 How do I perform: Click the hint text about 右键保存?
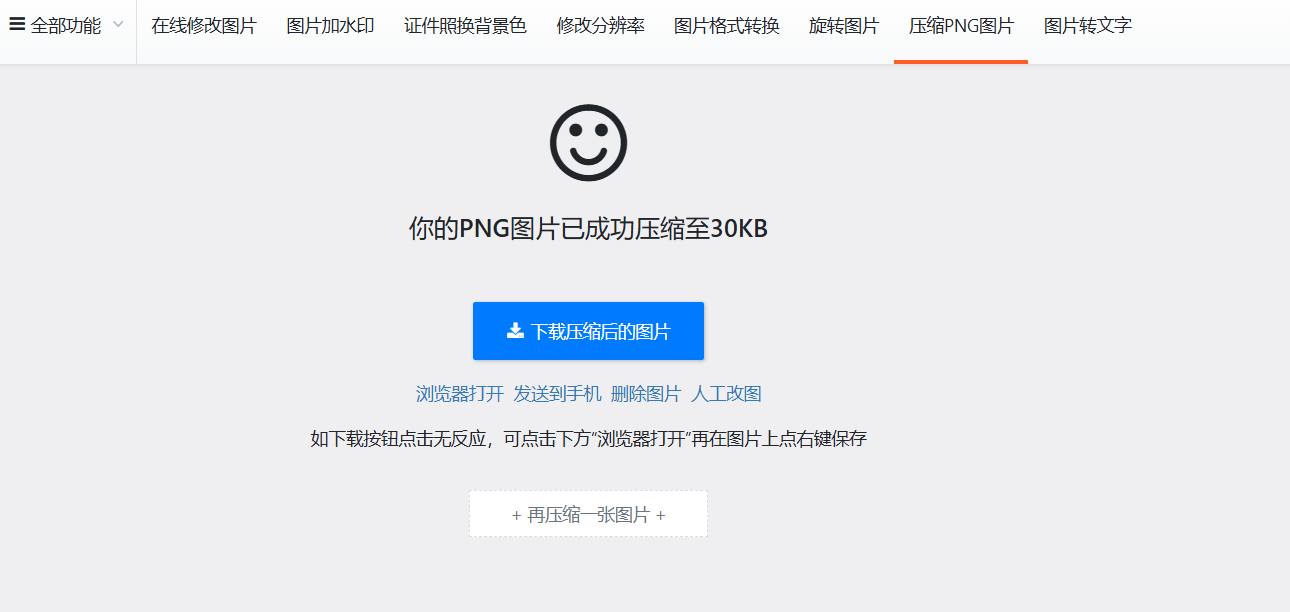tap(588, 439)
